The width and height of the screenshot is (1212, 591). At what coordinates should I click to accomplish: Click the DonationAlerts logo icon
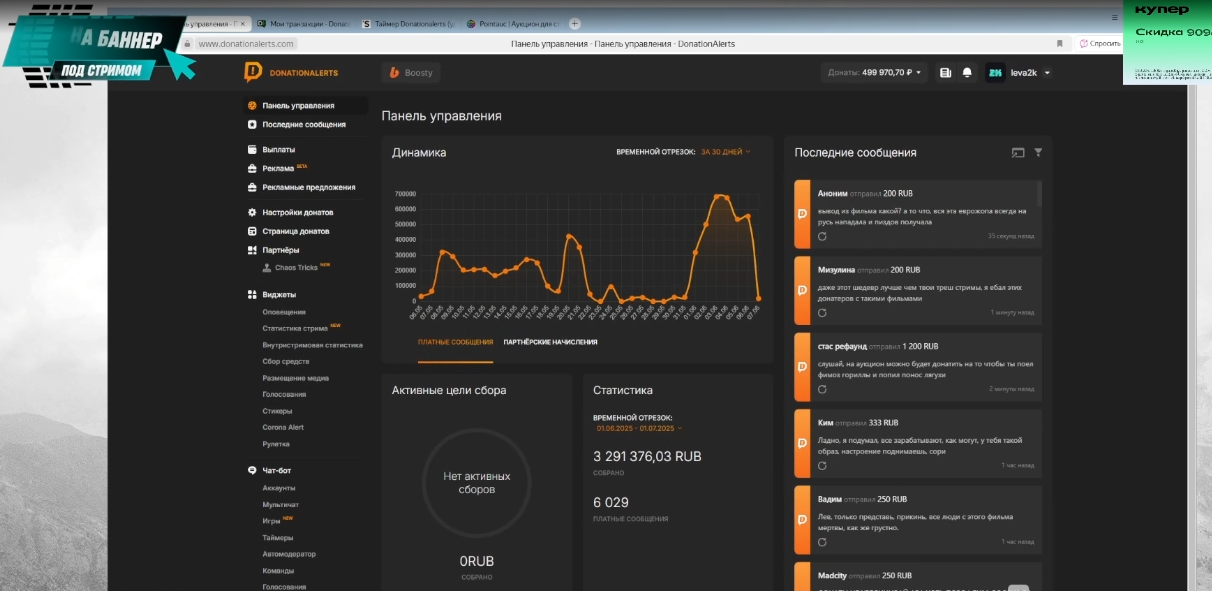pyautogui.click(x=253, y=72)
